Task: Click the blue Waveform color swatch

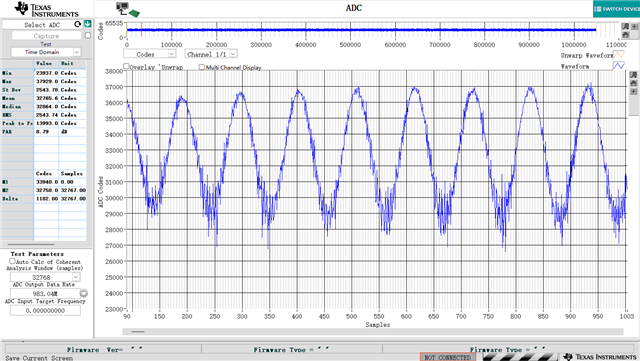Action: pos(619,66)
